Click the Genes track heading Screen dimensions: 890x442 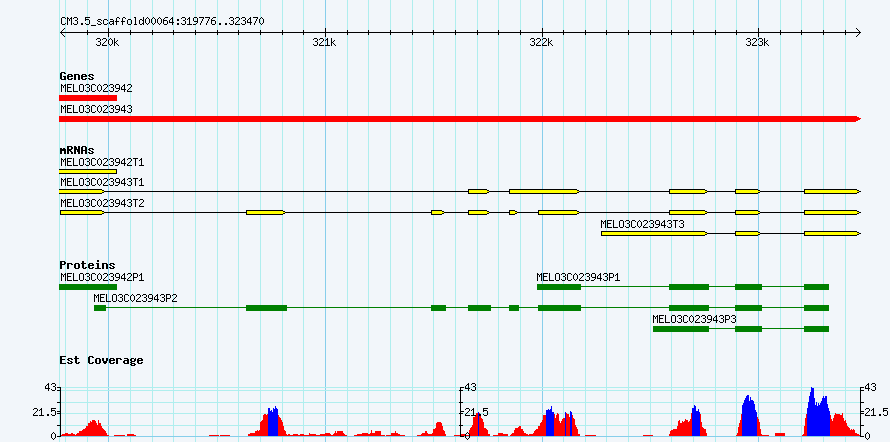(x=77, y=76)
